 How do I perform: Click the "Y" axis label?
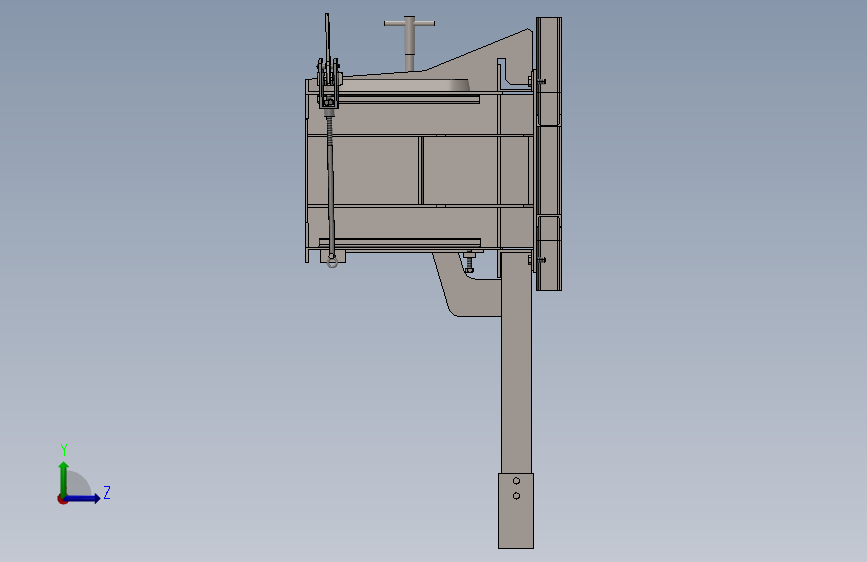click(64, 449)
